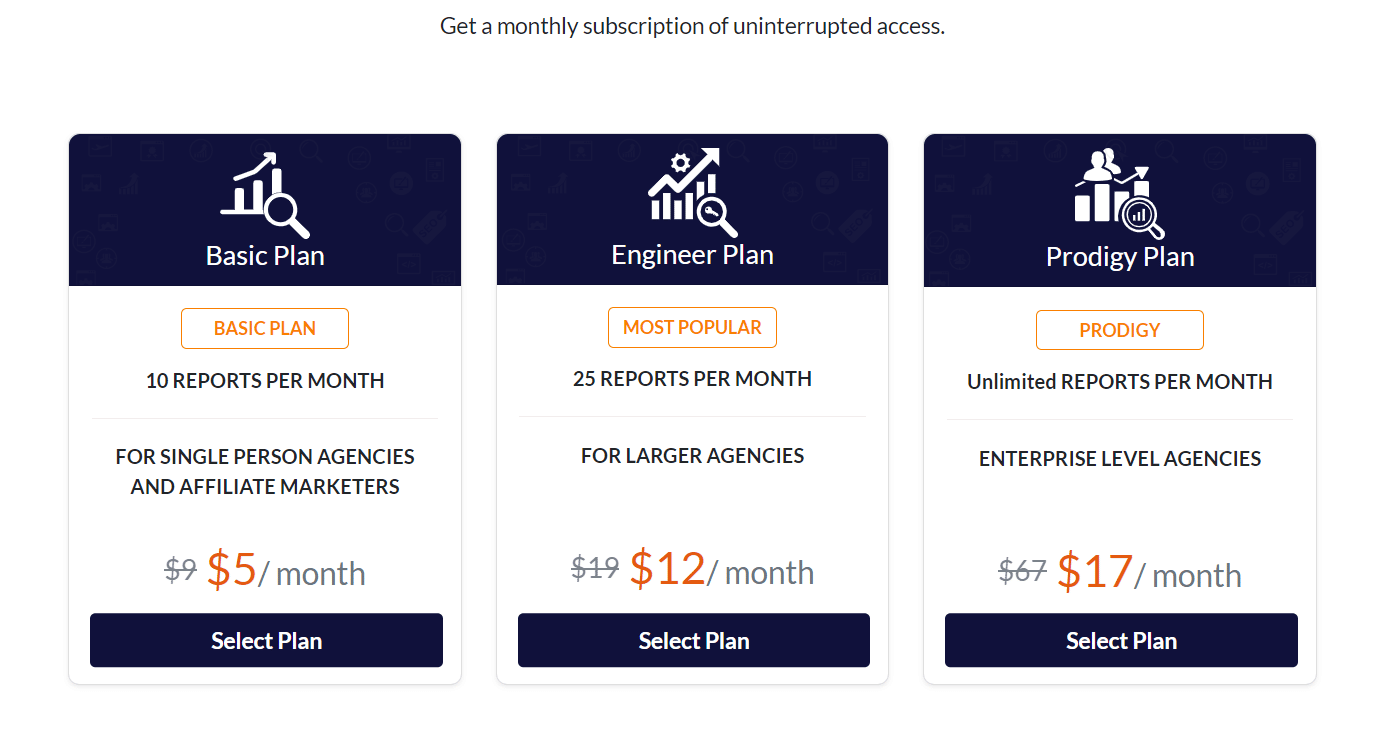
Task: Click the Engineer Plan header title
Action: click(692, 254)
